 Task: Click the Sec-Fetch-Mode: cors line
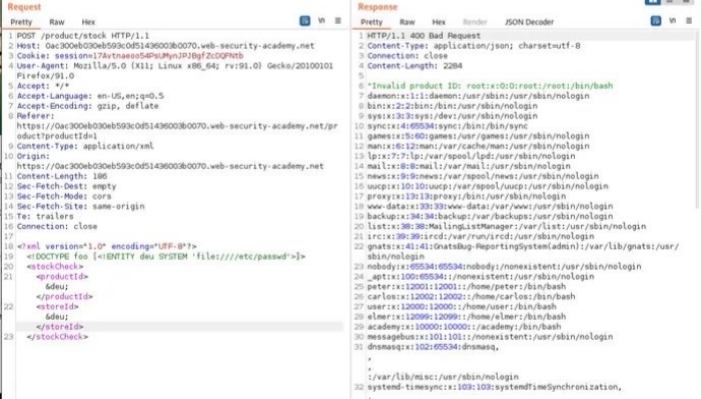point(64,196)
